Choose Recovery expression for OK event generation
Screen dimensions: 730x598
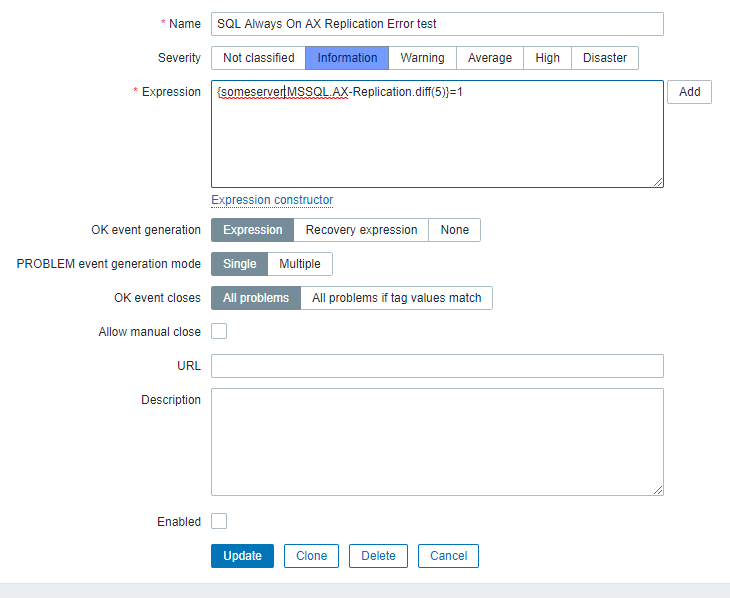pos(361,230)
